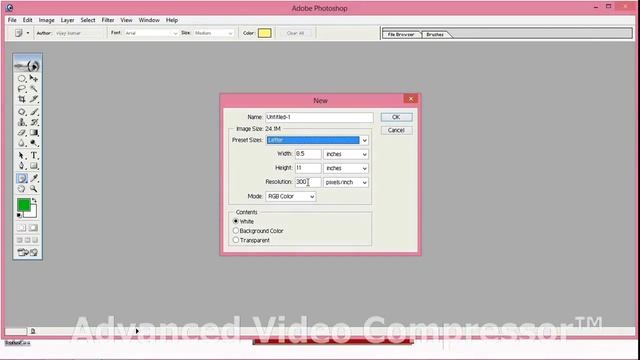The width and height of the screenshot is (640, 360).
Task: Open the tool preset picker arrow
Action: pos(28,33)
